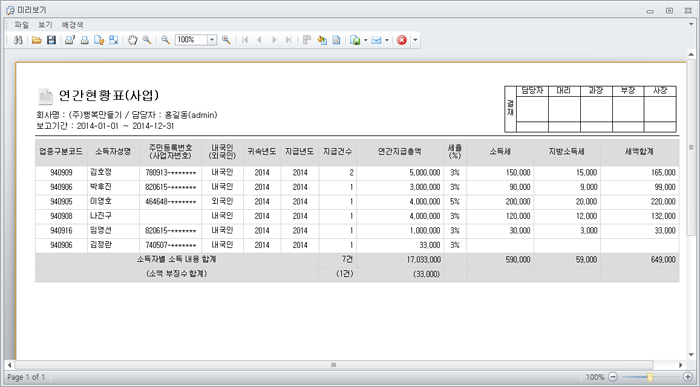Click the horizontal scrollbar thumb

[333, 365]
